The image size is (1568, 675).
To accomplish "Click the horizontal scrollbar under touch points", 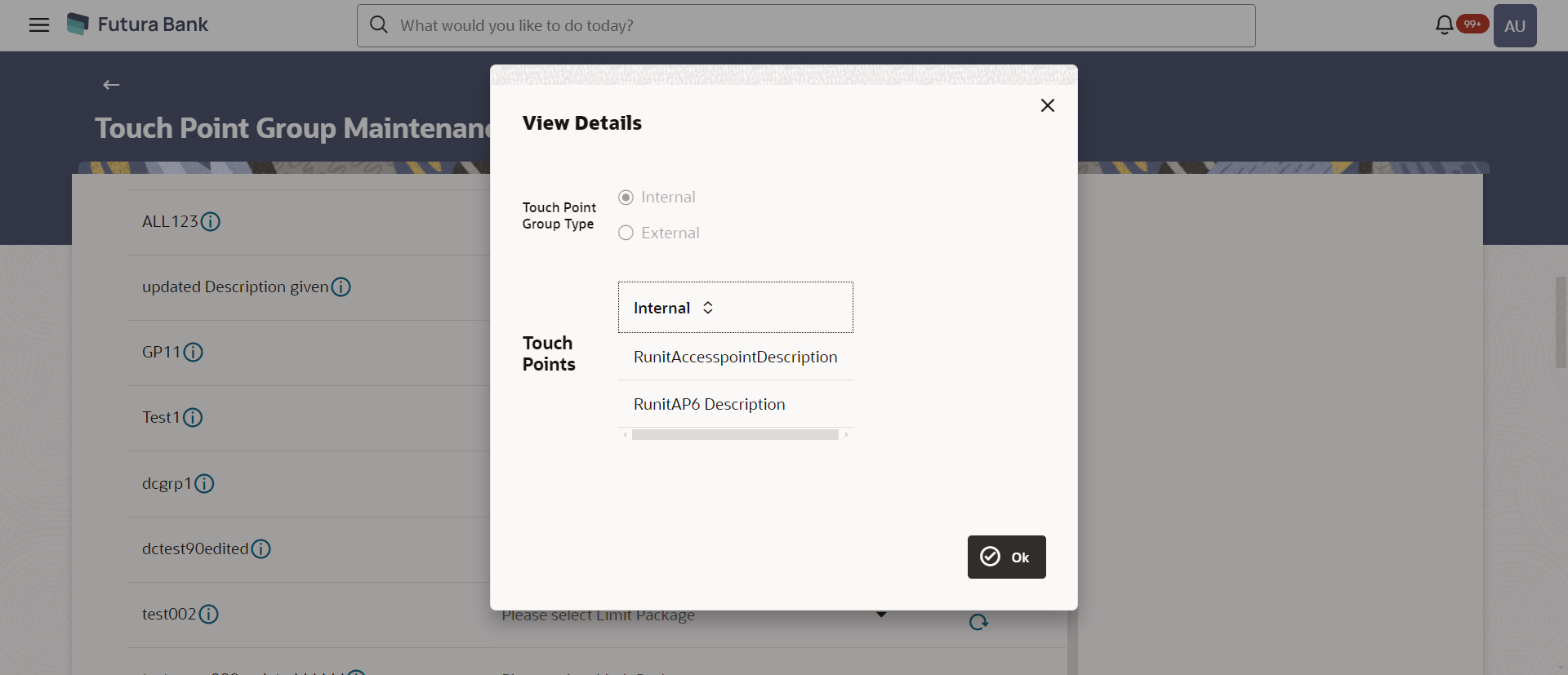I will click(x=735, y=435).
